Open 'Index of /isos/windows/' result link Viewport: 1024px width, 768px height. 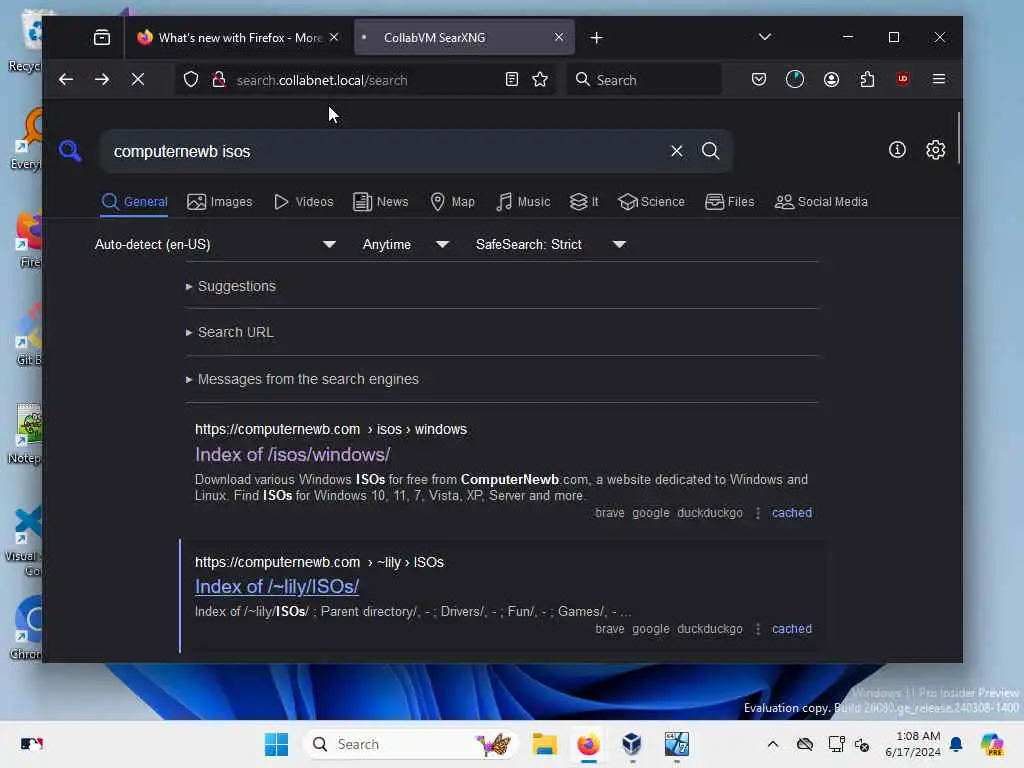[x=293, y=455]
